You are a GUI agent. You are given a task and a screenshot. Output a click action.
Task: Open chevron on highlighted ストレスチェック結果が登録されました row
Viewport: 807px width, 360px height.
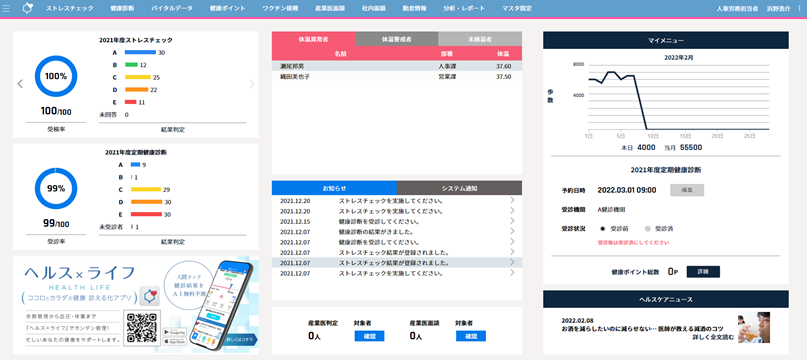pos(512,262)
